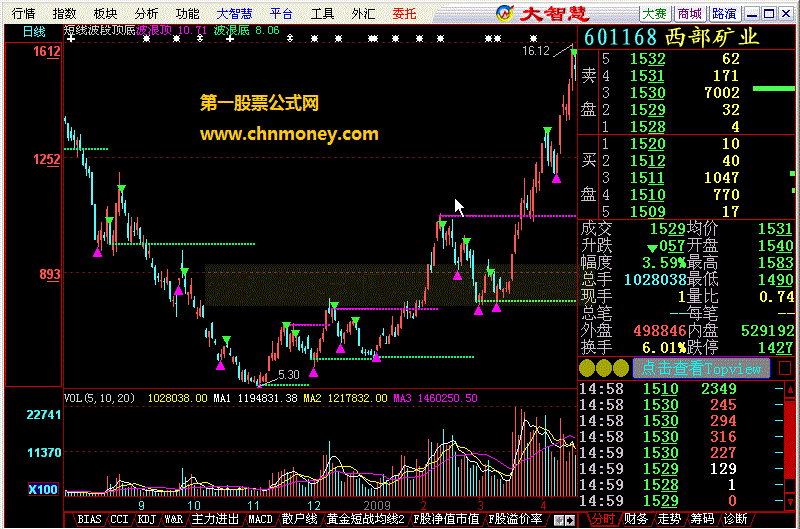Minimize the 大智慧 window

click(752, 14)
